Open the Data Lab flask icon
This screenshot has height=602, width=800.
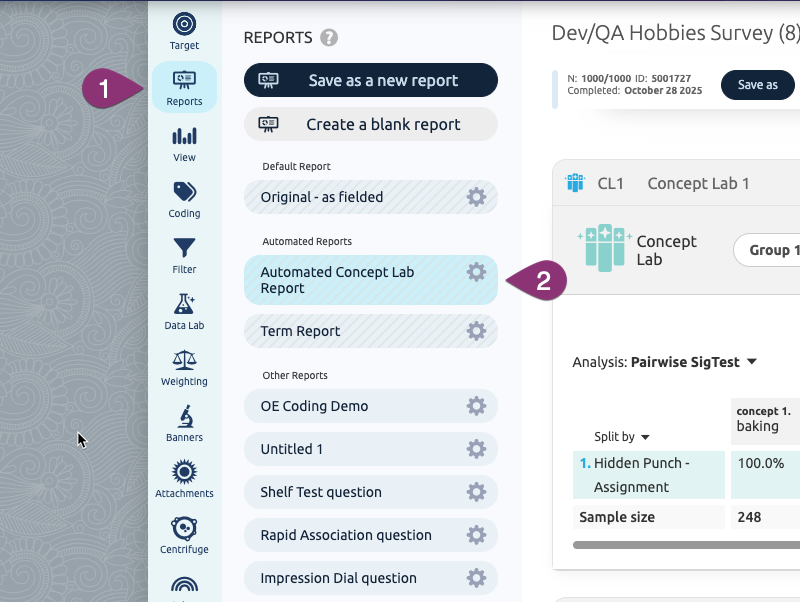point(184,311)
